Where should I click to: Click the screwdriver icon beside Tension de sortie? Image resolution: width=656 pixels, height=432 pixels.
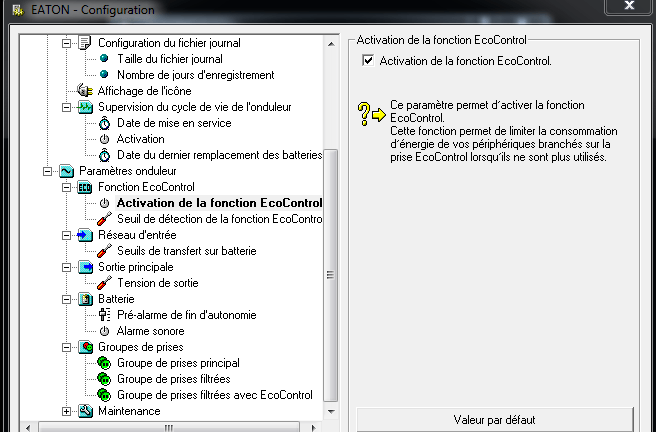pyautogui.click(x=104, y=283)
